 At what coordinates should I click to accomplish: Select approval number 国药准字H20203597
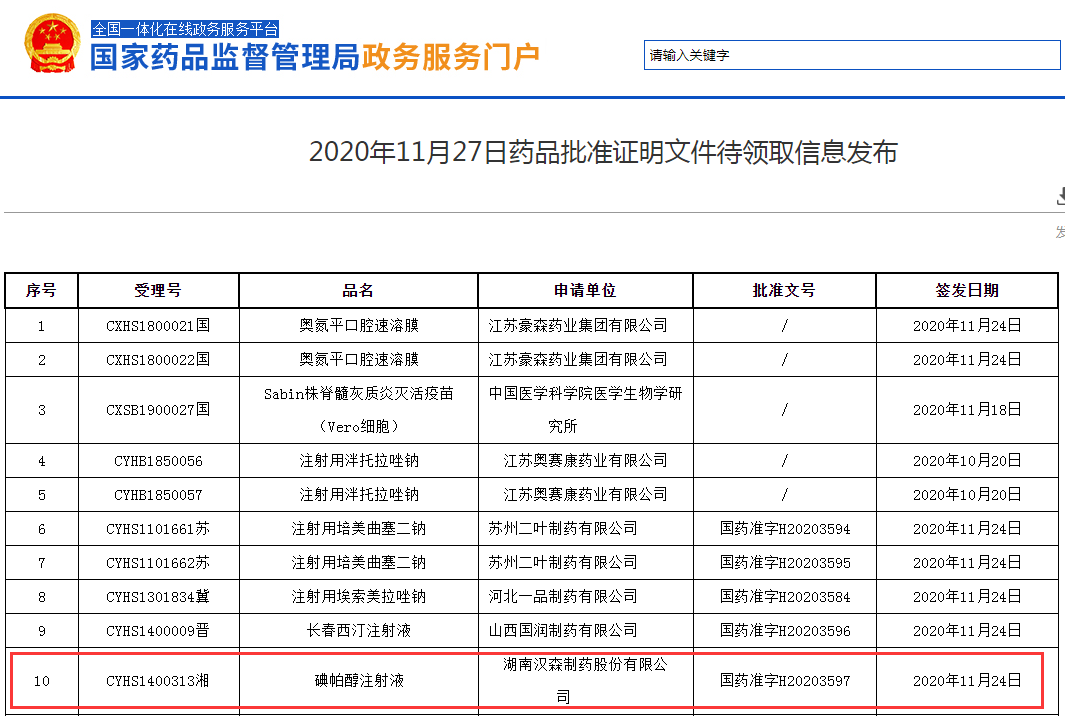pyautogui.click(x=785, y=681)
